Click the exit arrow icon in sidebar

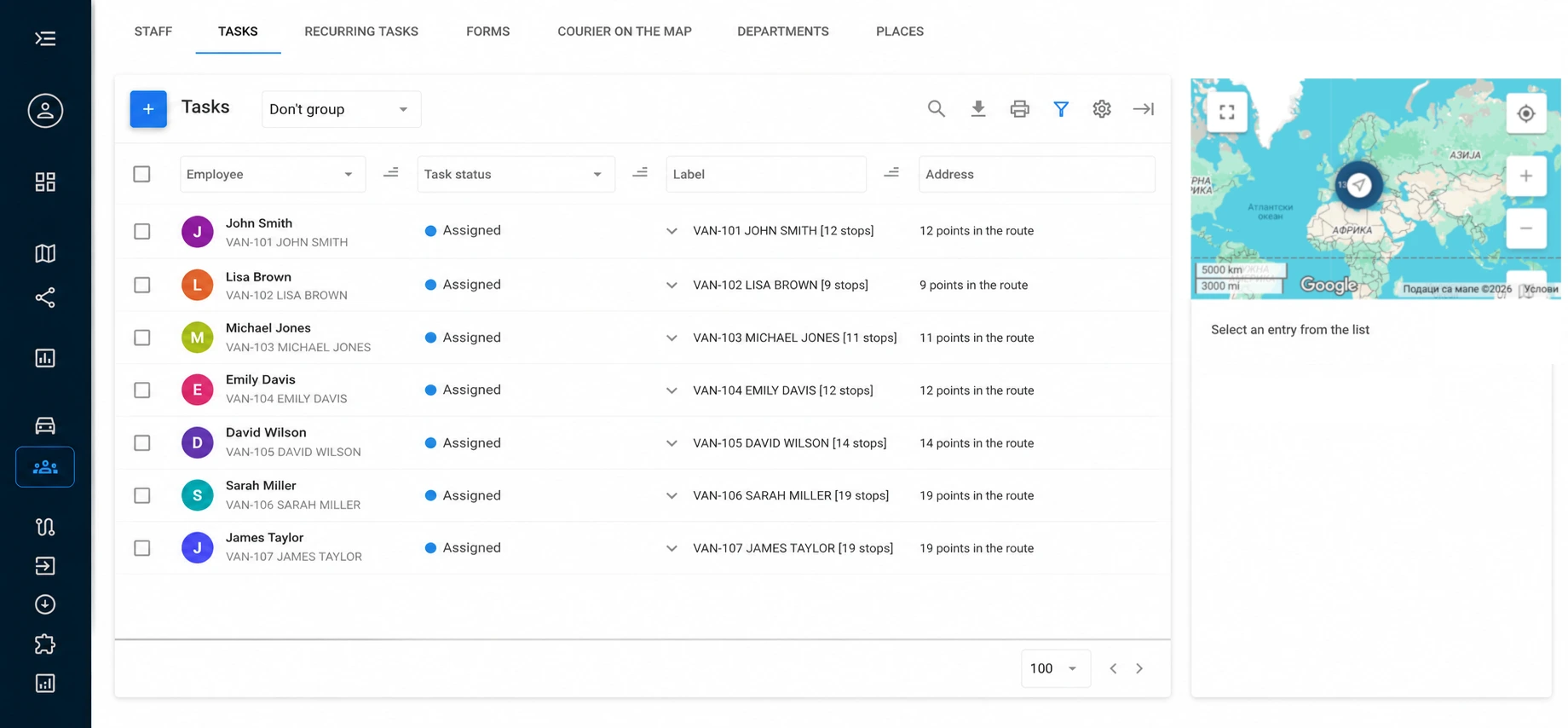(x=45, y=566)
